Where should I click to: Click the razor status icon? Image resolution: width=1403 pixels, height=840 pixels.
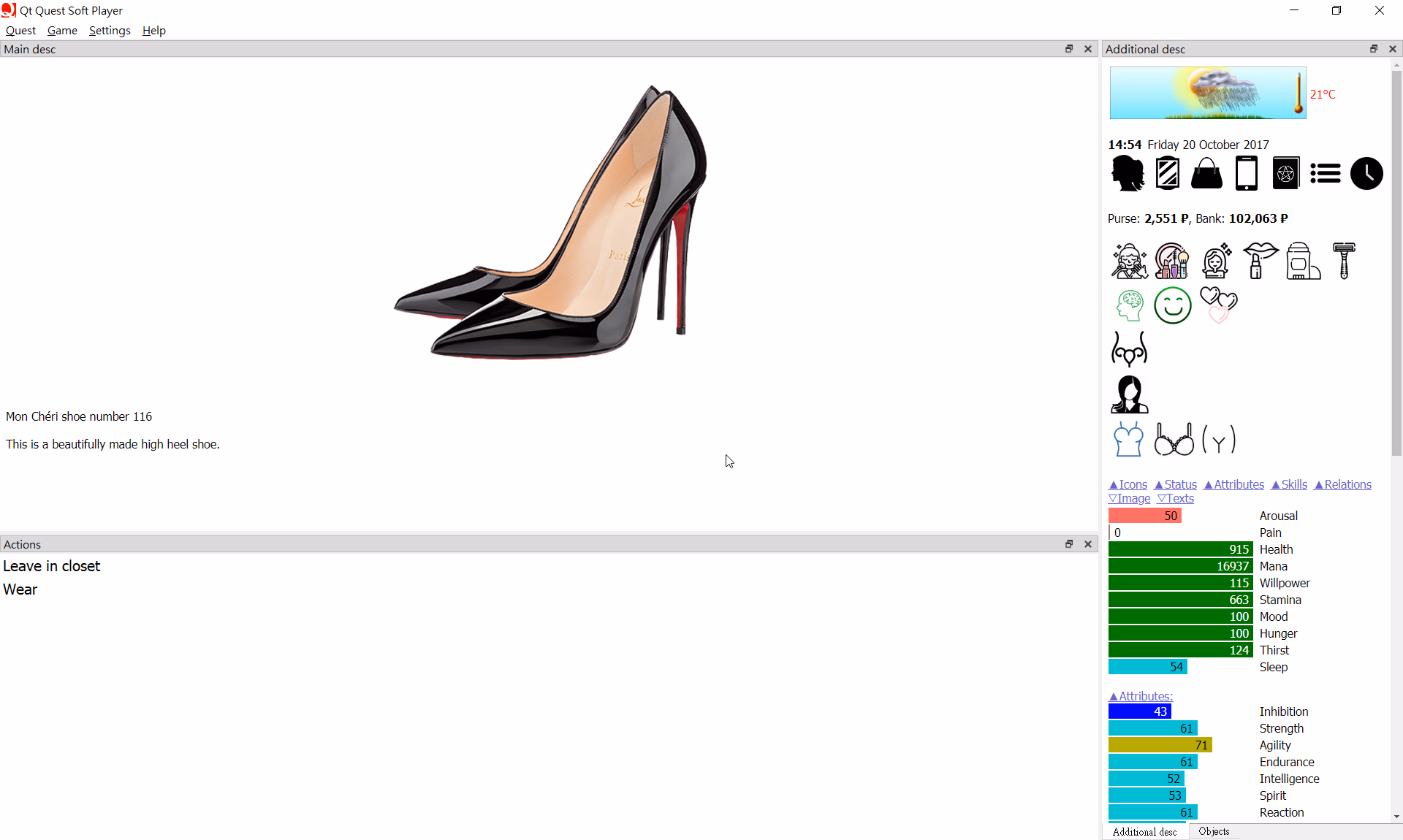[1343, 261]
